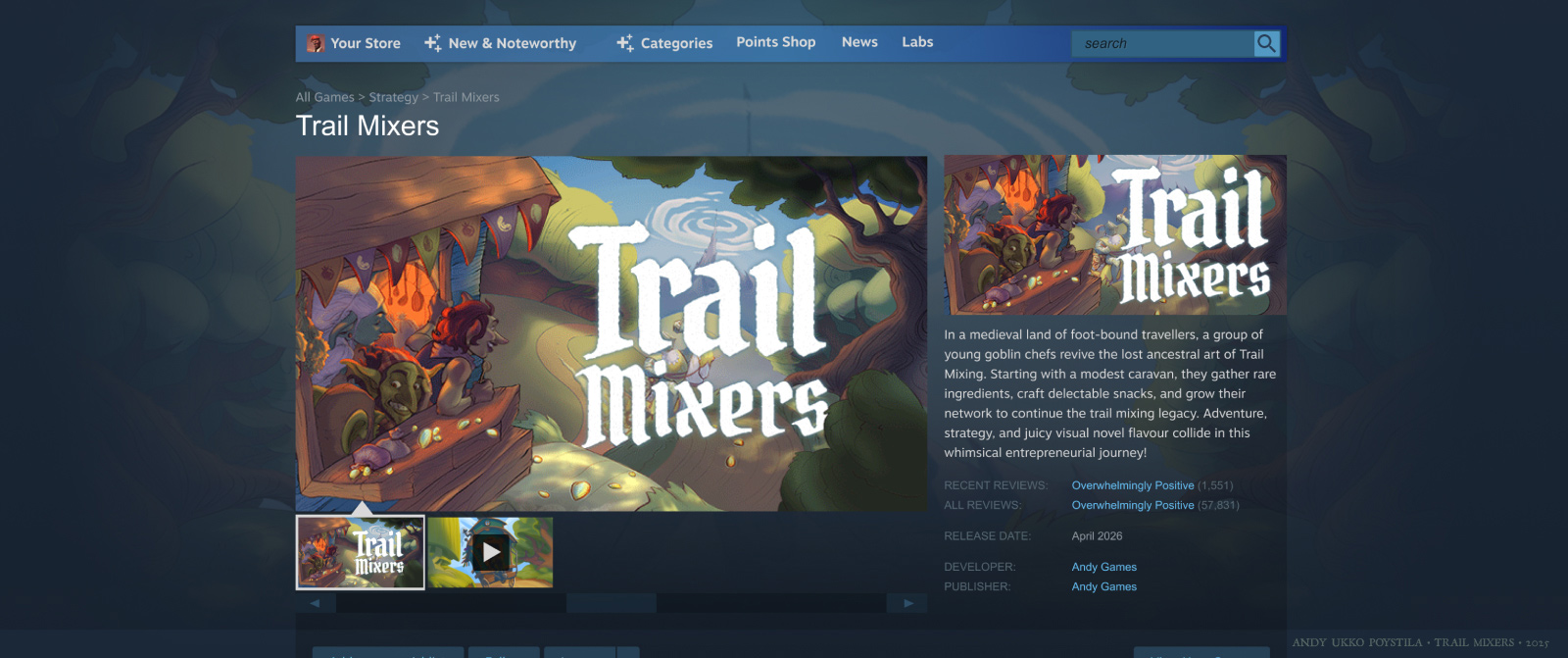1568x658 pixels.
Task: View recent reviews Overwhelmingly Positive link
Action: 1132,485
